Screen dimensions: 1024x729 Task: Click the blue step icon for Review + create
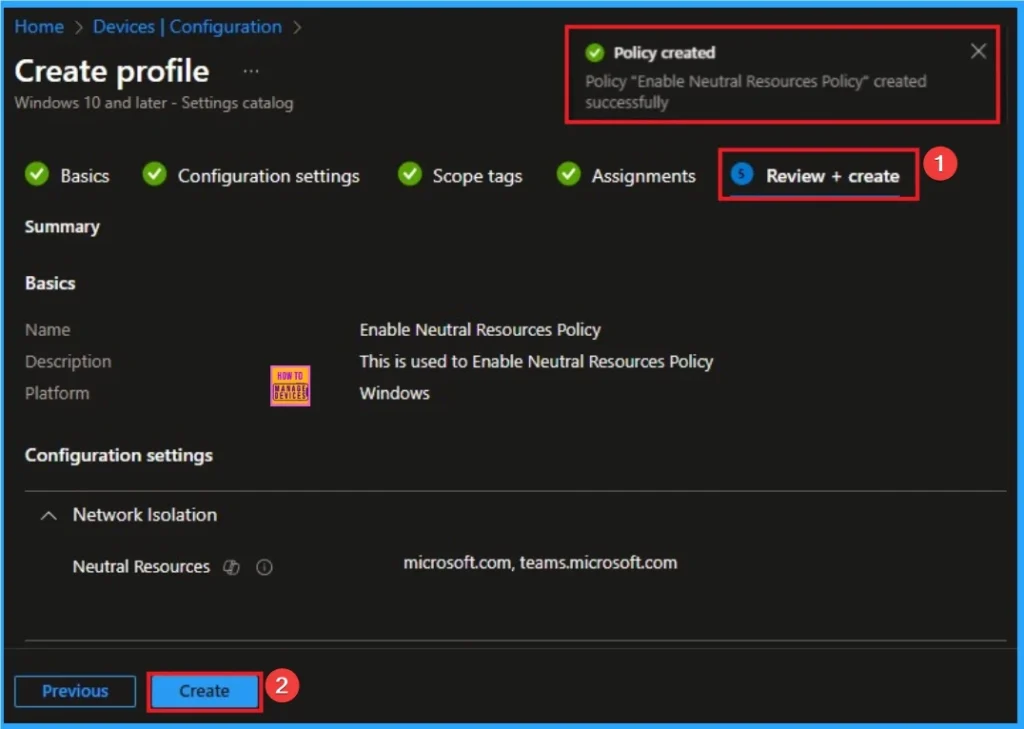click(742, 175)
